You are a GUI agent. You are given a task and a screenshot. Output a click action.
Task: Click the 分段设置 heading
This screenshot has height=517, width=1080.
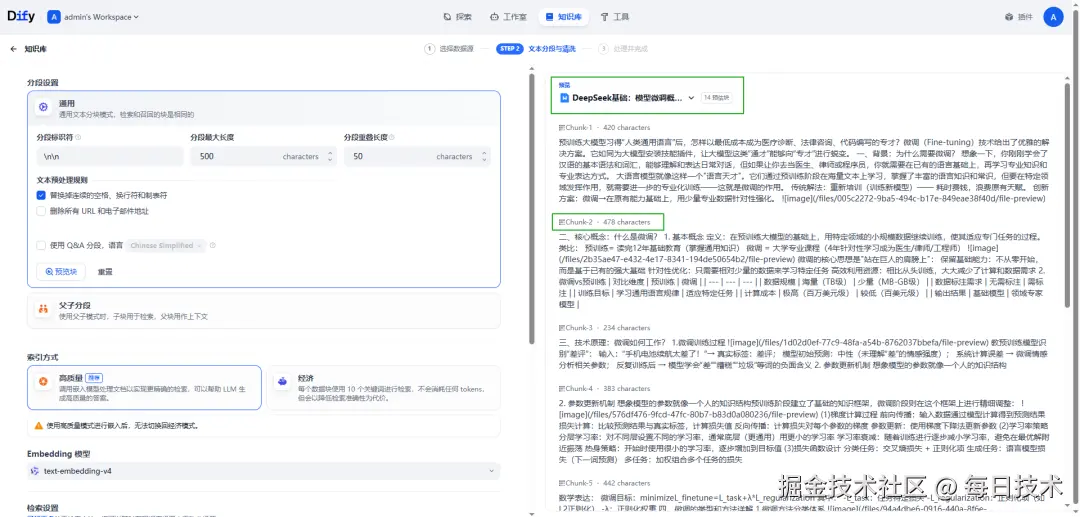pyautogui.click(x=43, y=82)
